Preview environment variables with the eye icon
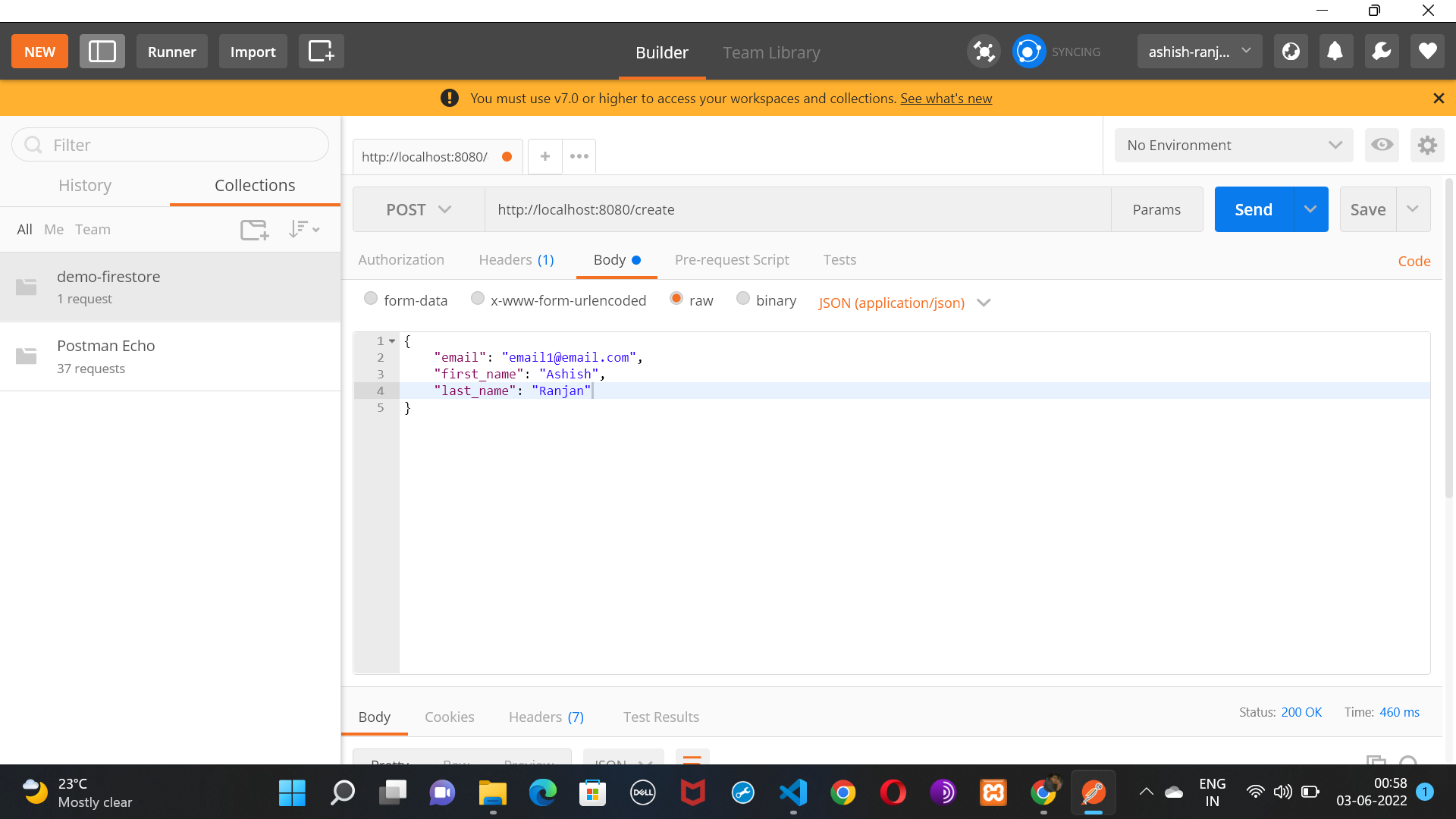Screen dimensions: 1456x819 click(x=1382, y=145)
